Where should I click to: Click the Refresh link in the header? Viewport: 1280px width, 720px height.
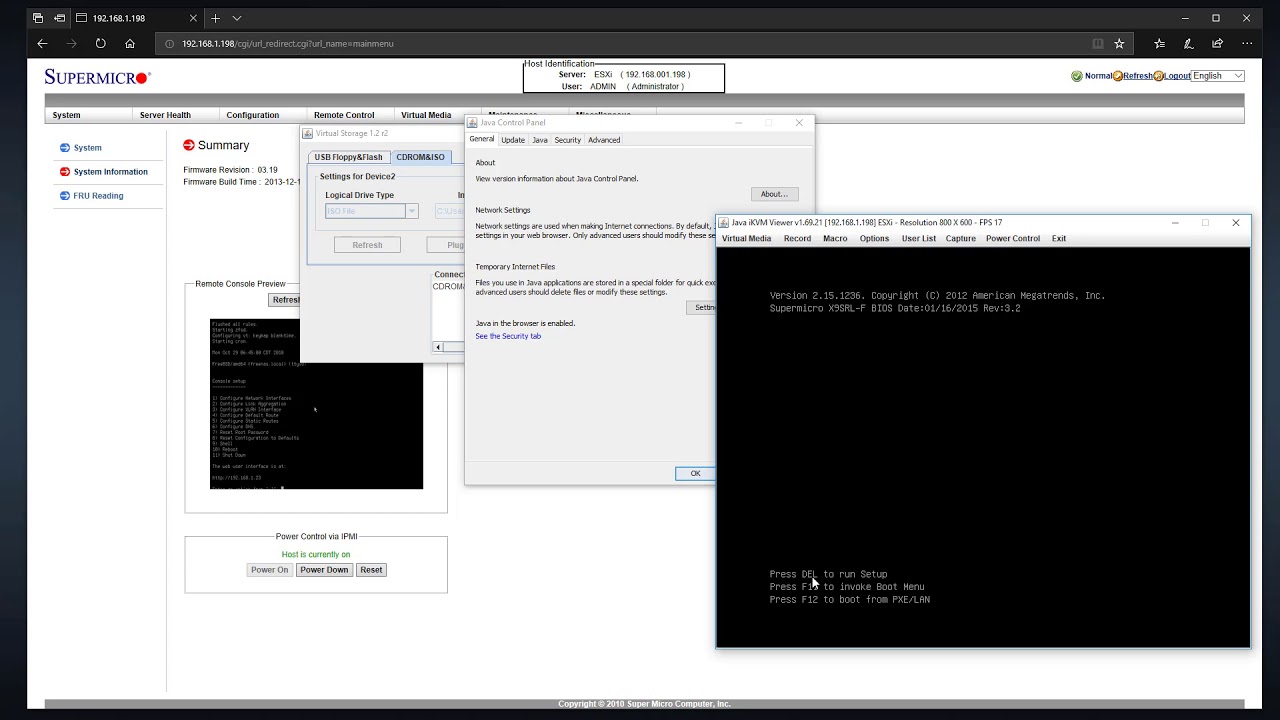(x=1137, y=76)
